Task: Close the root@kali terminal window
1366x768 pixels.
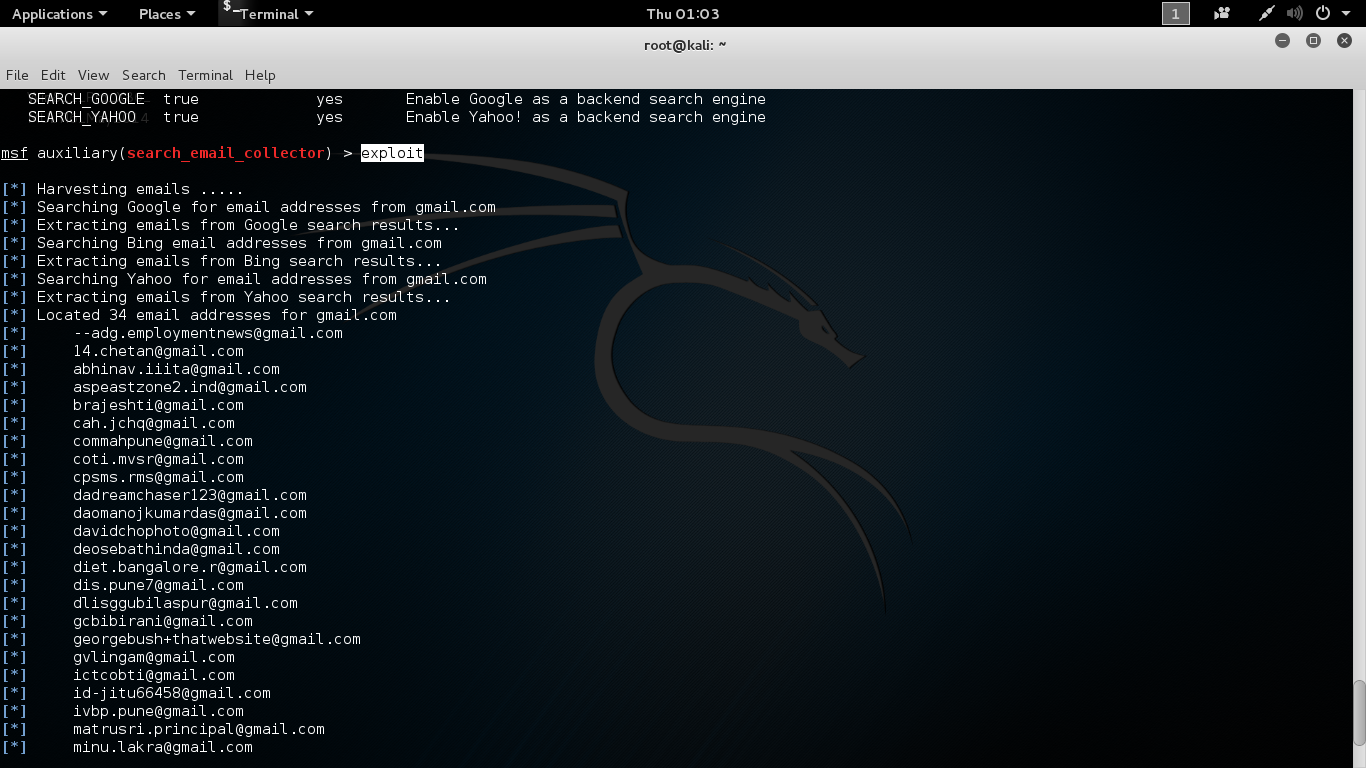Action: [1345, 41]
